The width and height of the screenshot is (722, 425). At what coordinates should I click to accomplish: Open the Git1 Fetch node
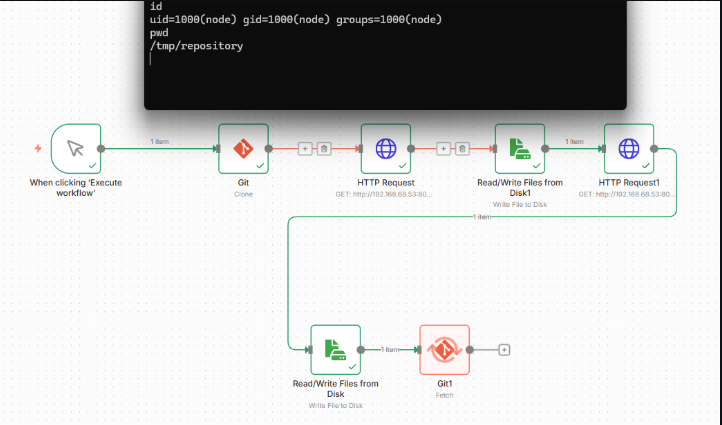point(444,349)
